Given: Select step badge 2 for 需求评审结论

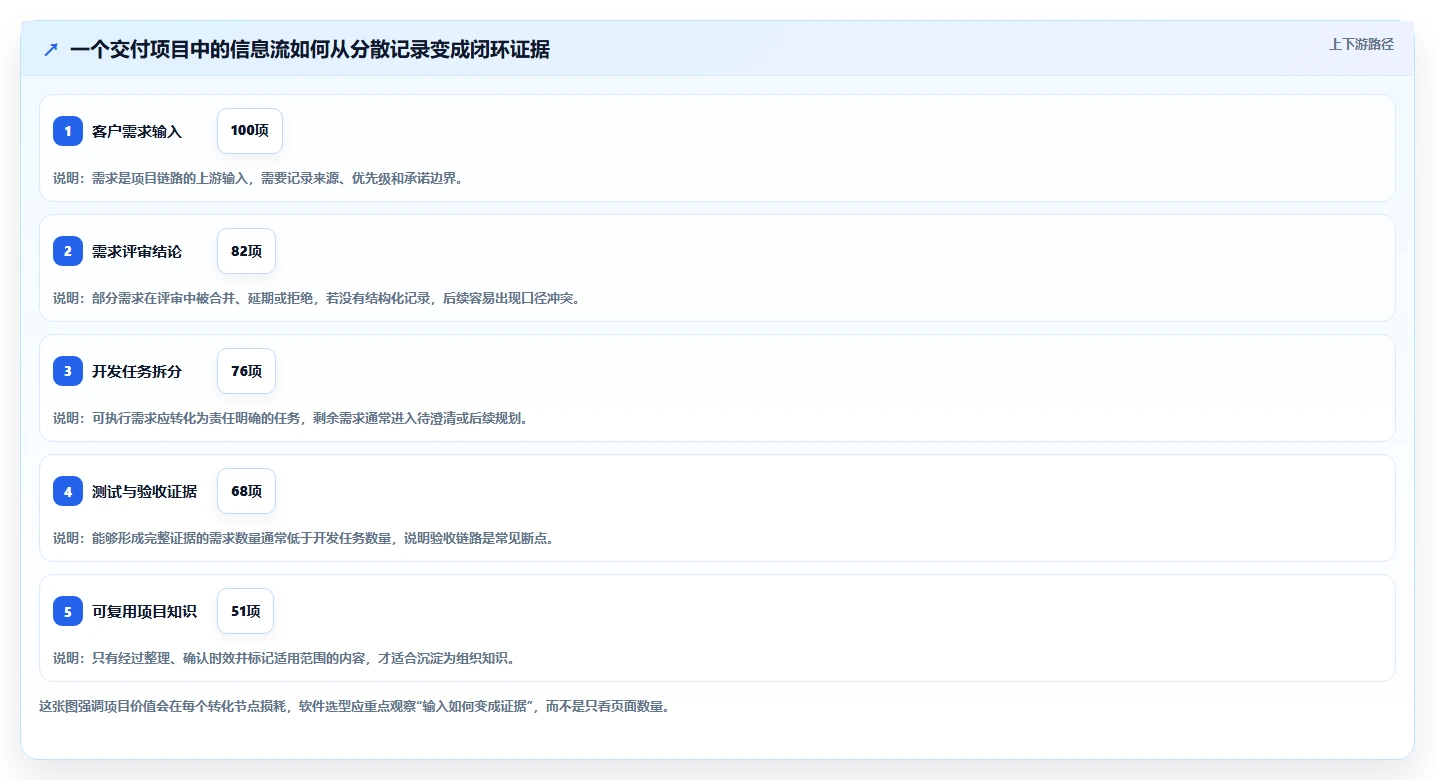Looking at the screenshot, I should [68, 251].
